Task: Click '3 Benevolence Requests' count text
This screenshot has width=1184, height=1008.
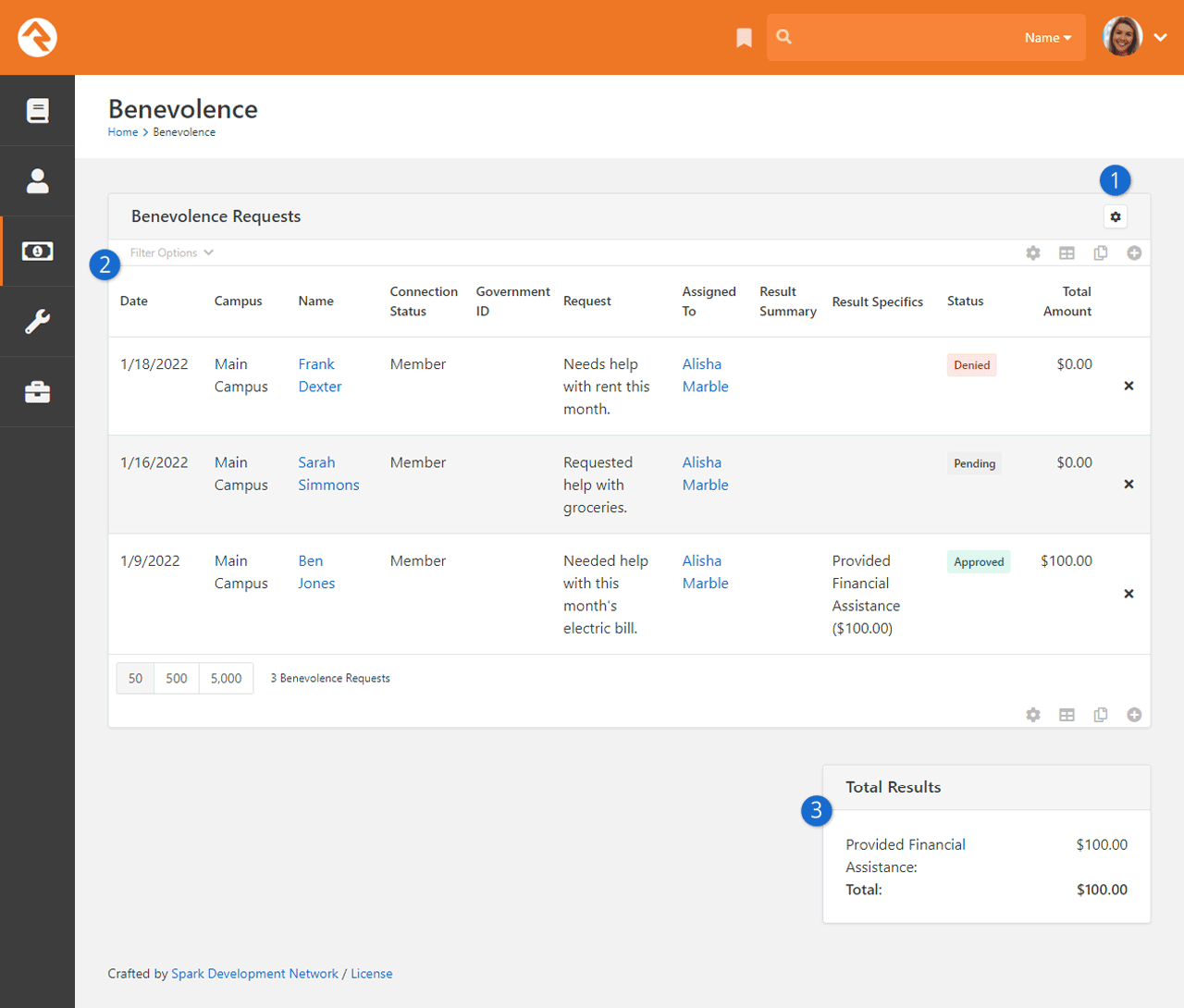Action: (x=330, y=679)
